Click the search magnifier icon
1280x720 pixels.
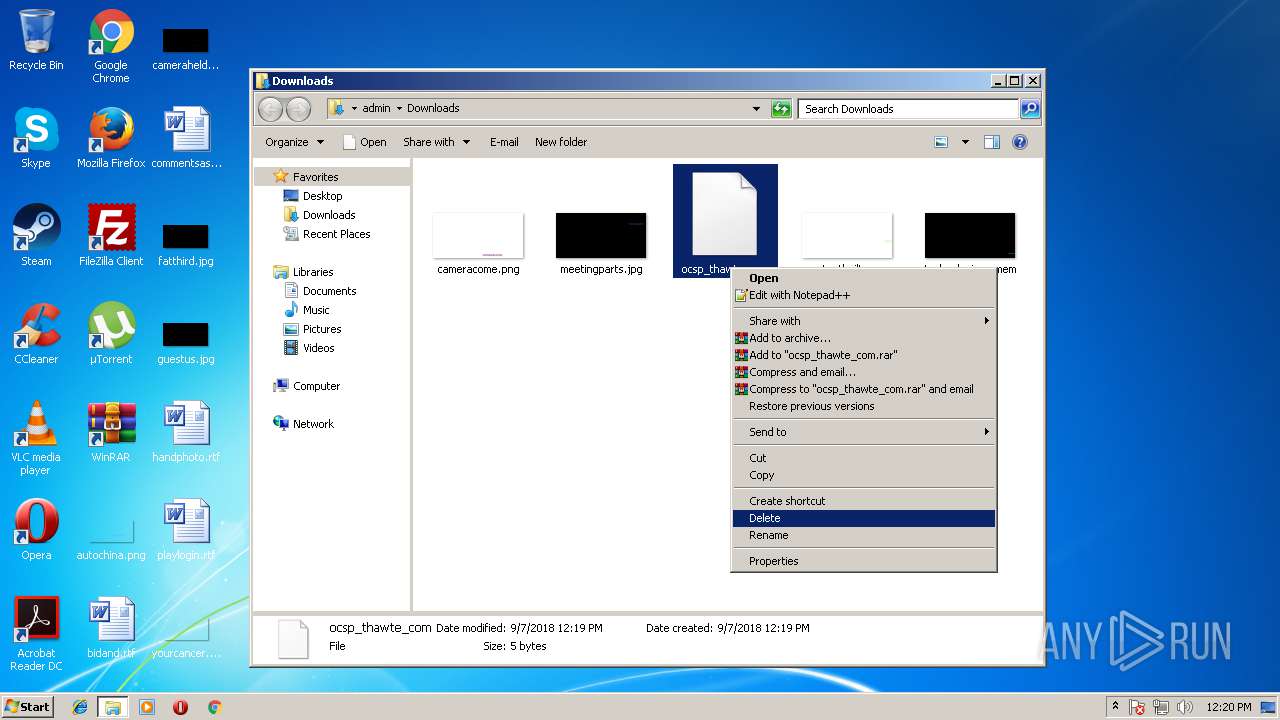click(x=1029, y=109)
